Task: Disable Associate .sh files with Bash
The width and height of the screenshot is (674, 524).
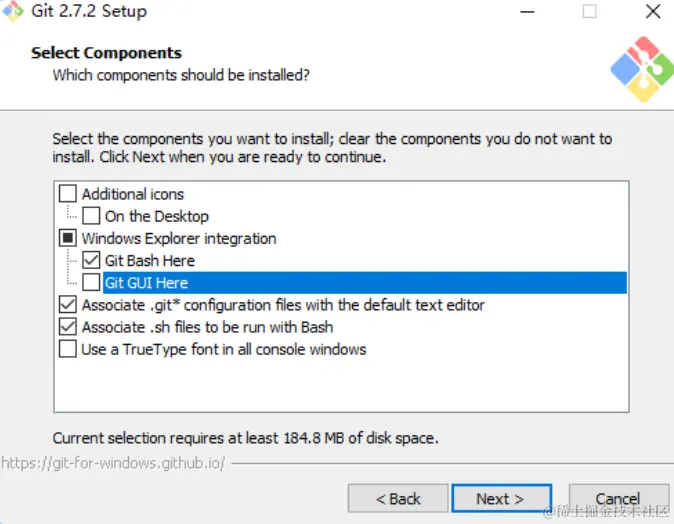Action: (68, 327)
